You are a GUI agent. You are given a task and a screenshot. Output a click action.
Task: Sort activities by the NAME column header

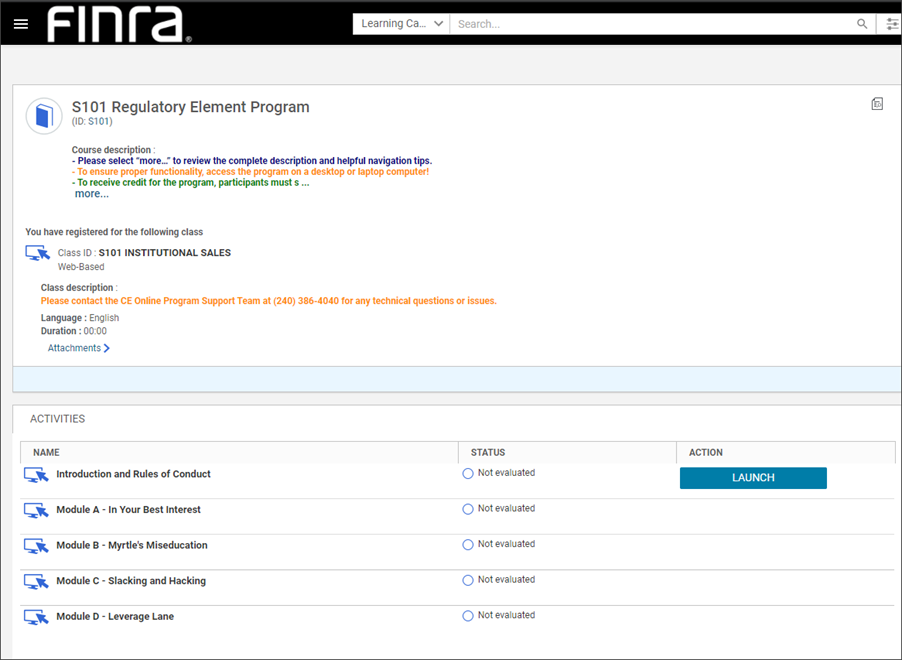[x=46, y=453]
